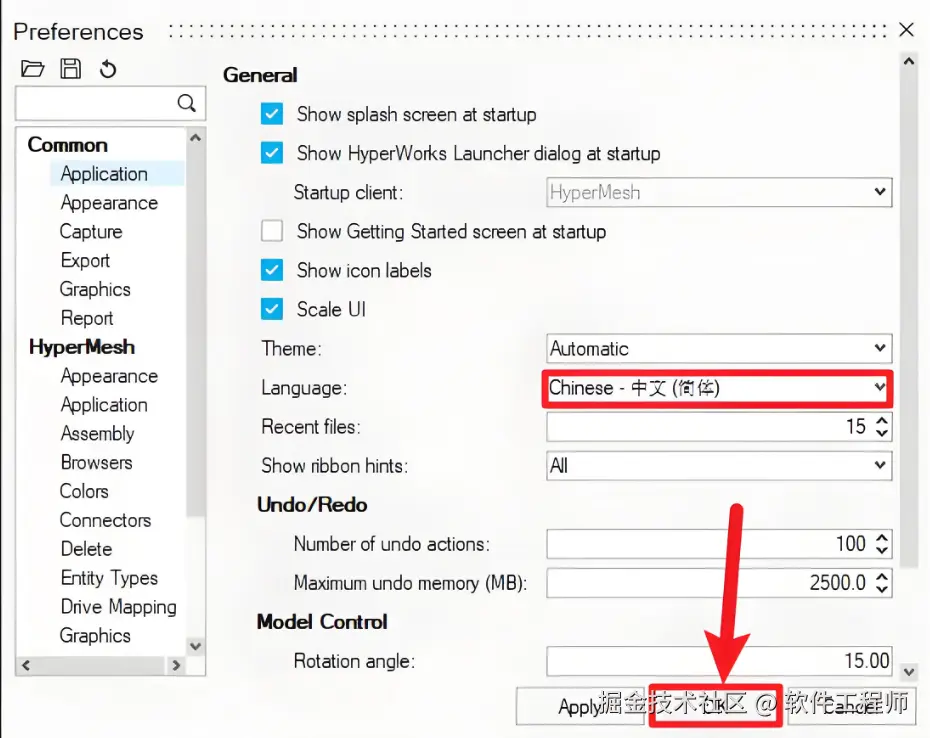930x738 pixels.
Task: Decrease Number of undo actions value
Action: click(882, 550)
